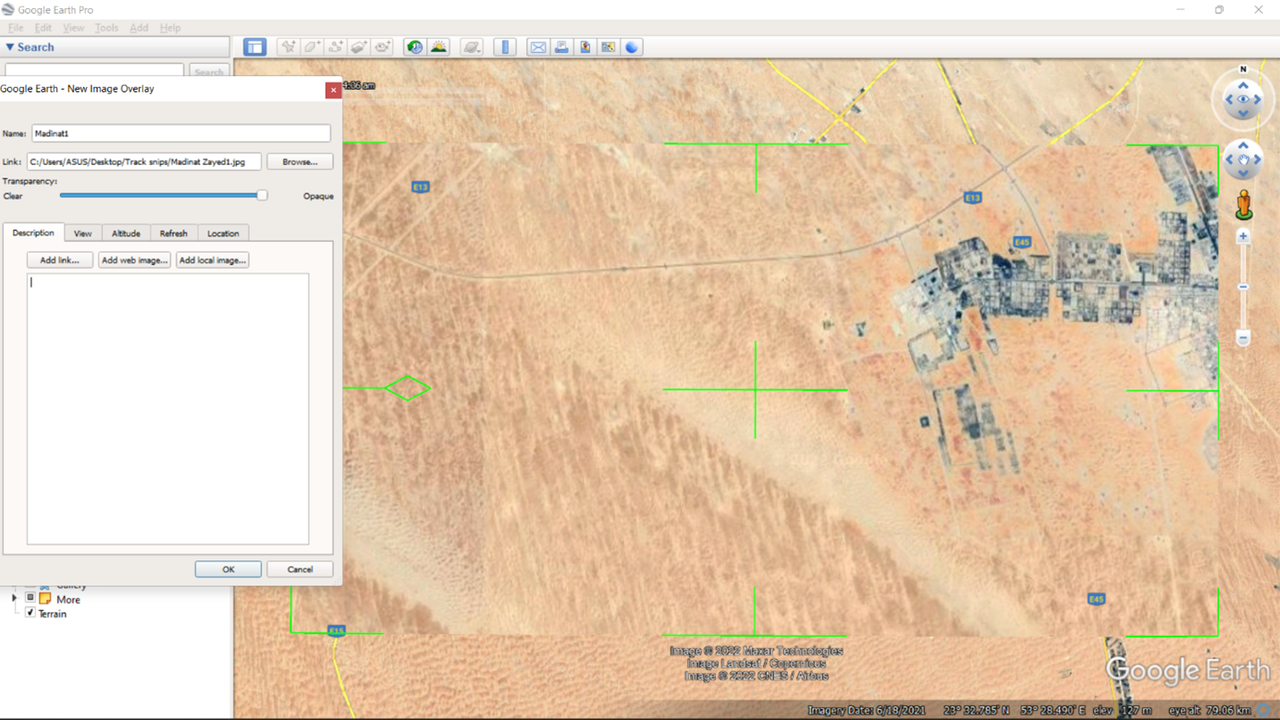This screenshot has width=1280, height=720.
Task: Toggle the sunlight across landscape icon
Action: pos(438,47)
